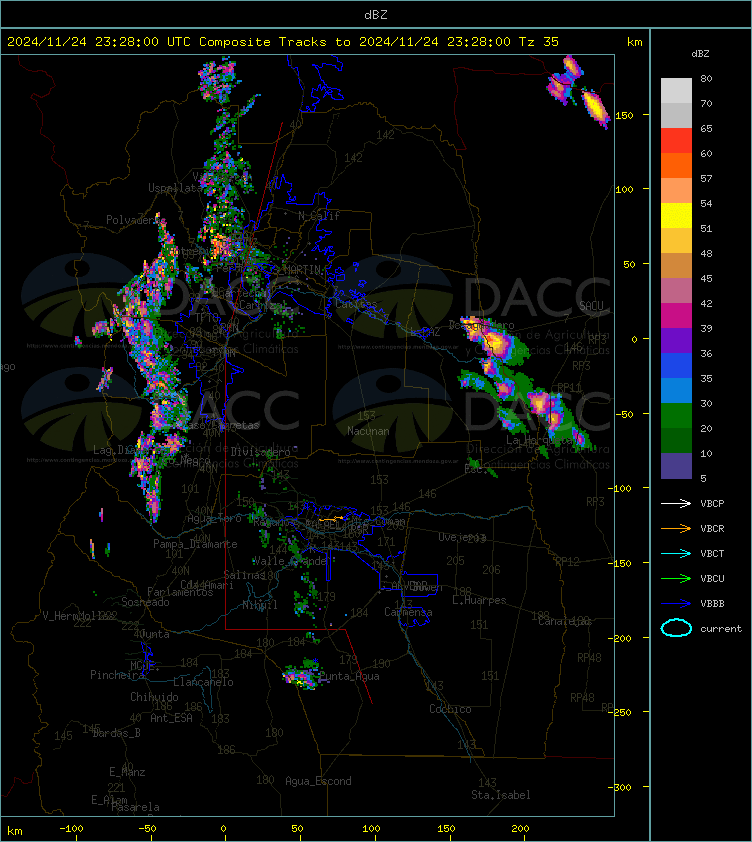Select the yellow swatch between 54 and 51

pyautogui.click(x=676, y=215)
